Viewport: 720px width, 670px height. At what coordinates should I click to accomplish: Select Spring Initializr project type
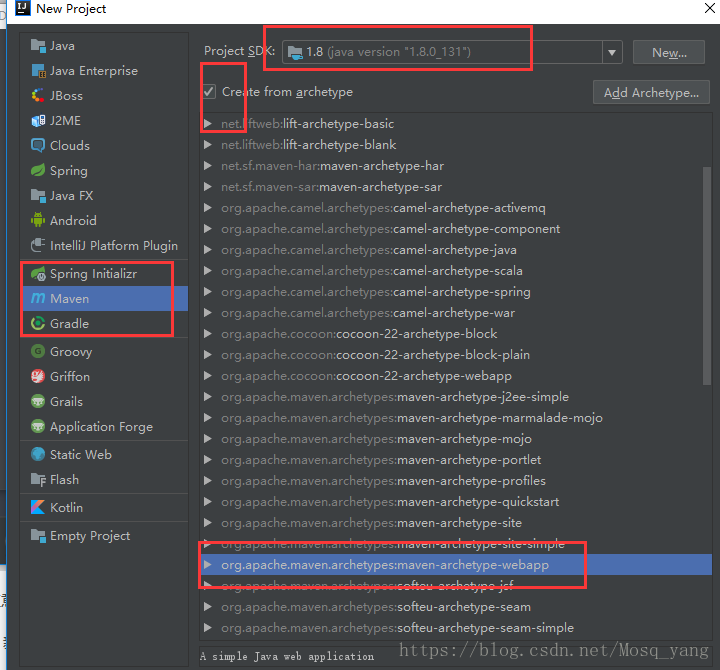point(105,274)
